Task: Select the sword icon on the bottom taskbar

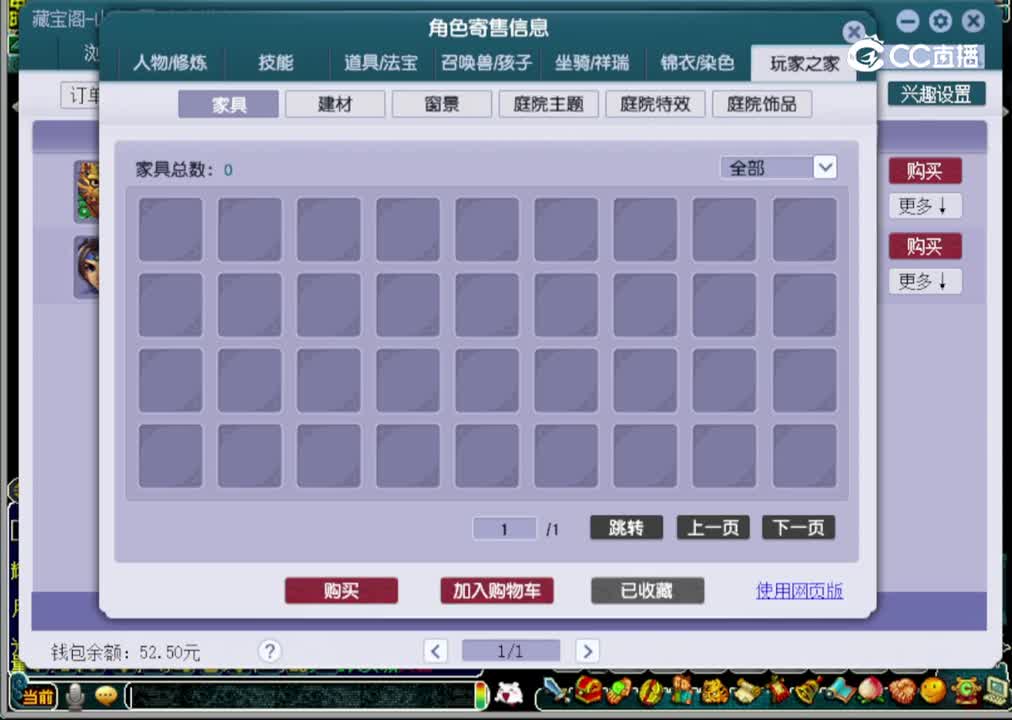Action: (552, 694)
